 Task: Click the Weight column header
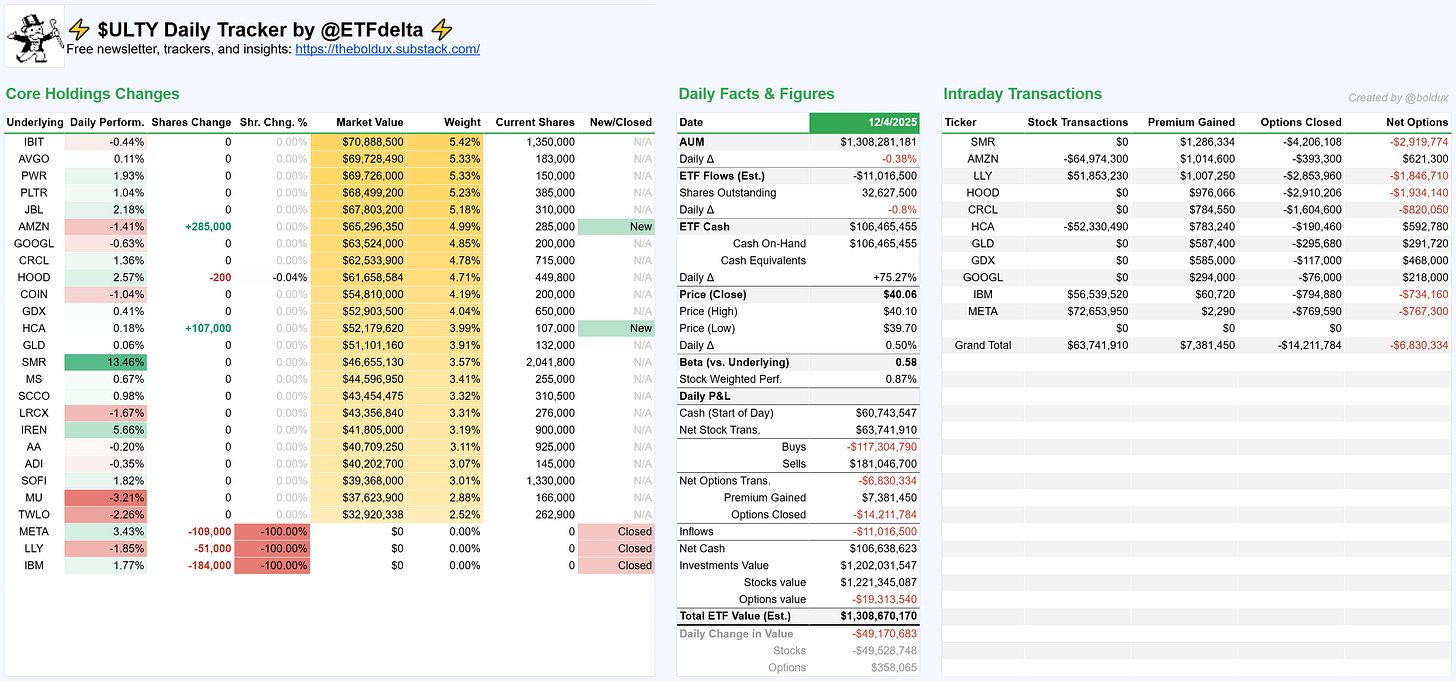coord(463,122)
